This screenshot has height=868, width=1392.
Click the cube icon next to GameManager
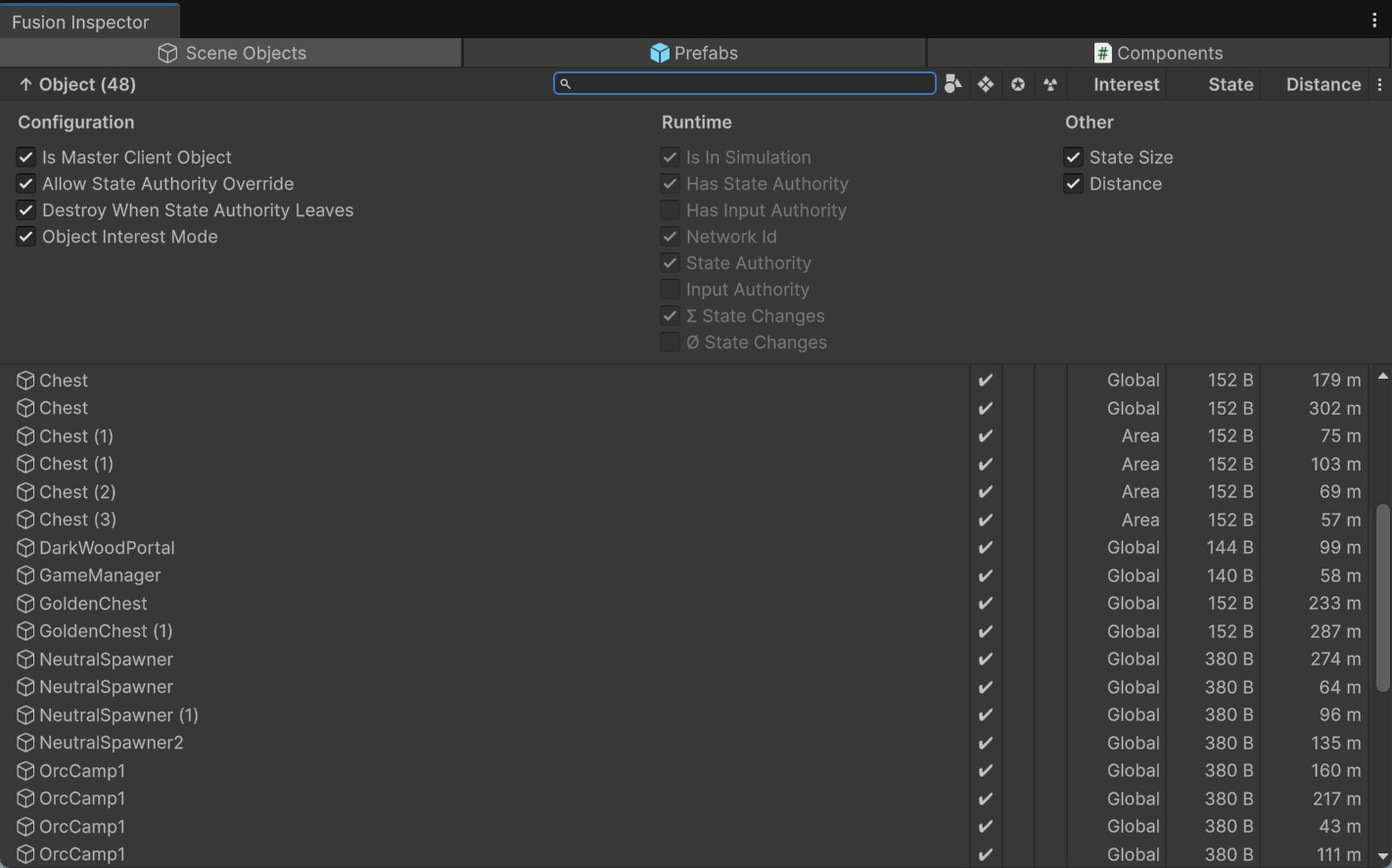coord(25,575)
